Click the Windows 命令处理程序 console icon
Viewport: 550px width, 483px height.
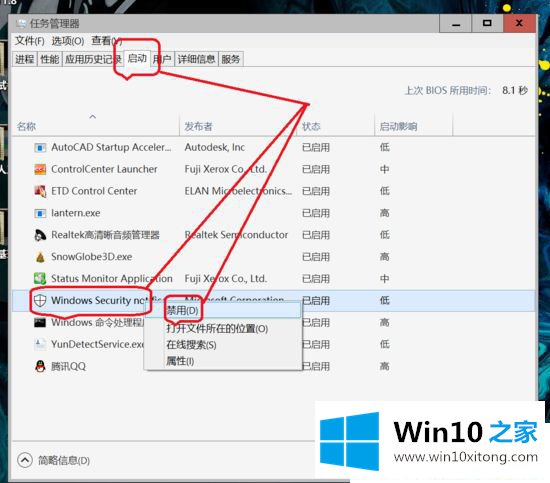pyautogui.click(x=40, y=322)
